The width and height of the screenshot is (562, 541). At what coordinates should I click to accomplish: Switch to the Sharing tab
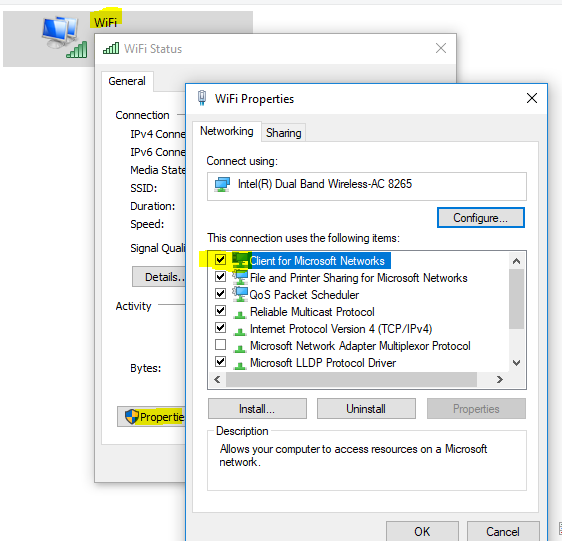click(x=284, y=133)
